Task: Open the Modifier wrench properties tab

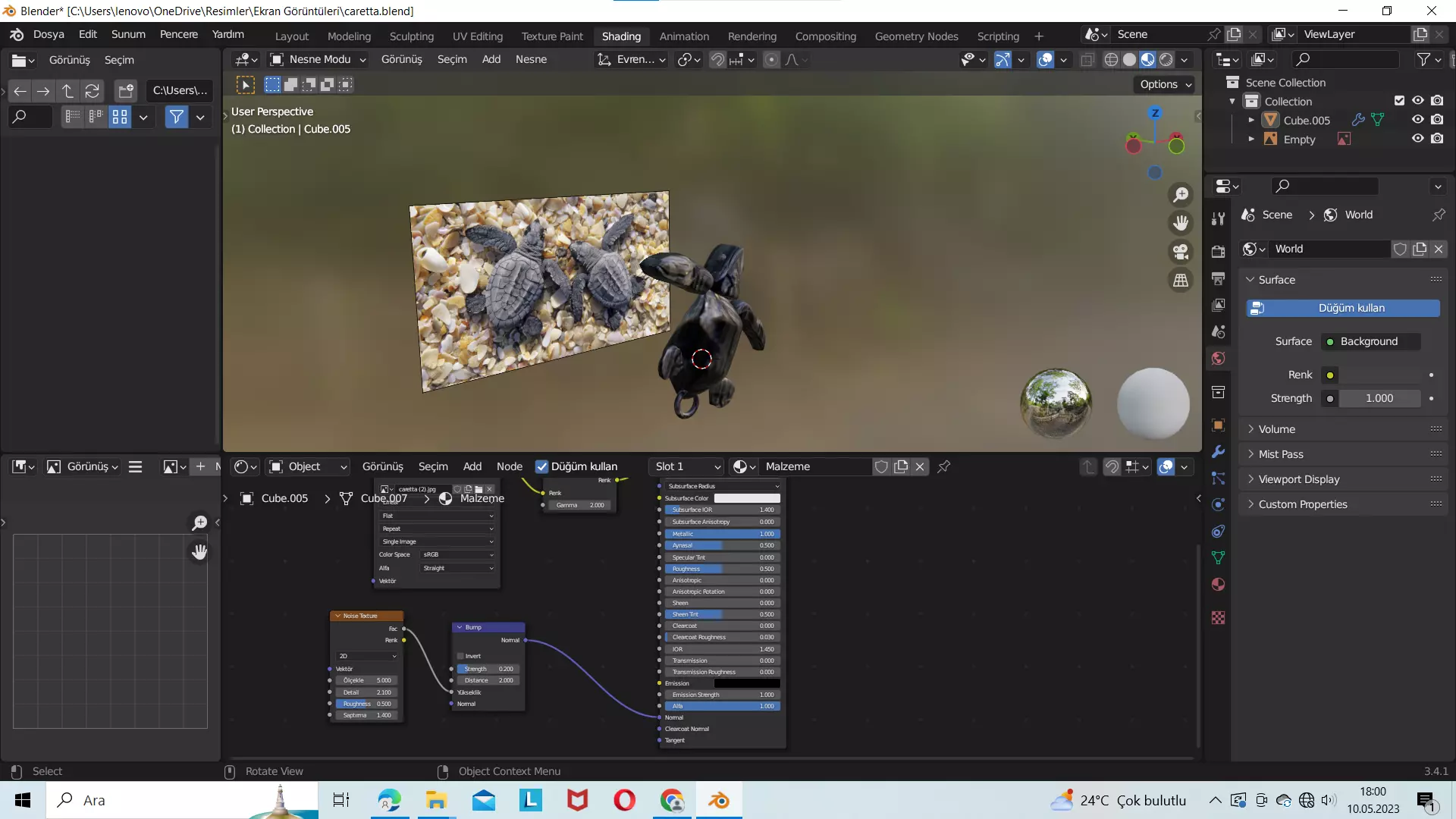Action: coord(1218,452)
